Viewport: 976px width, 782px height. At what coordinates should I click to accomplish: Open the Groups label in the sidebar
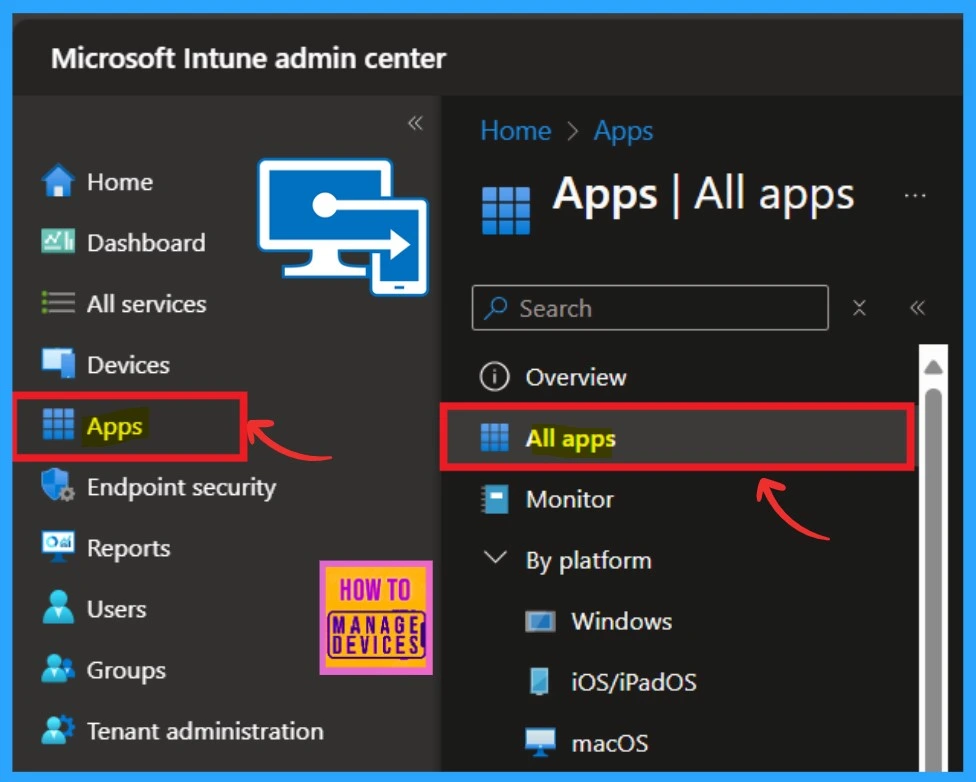126,671
